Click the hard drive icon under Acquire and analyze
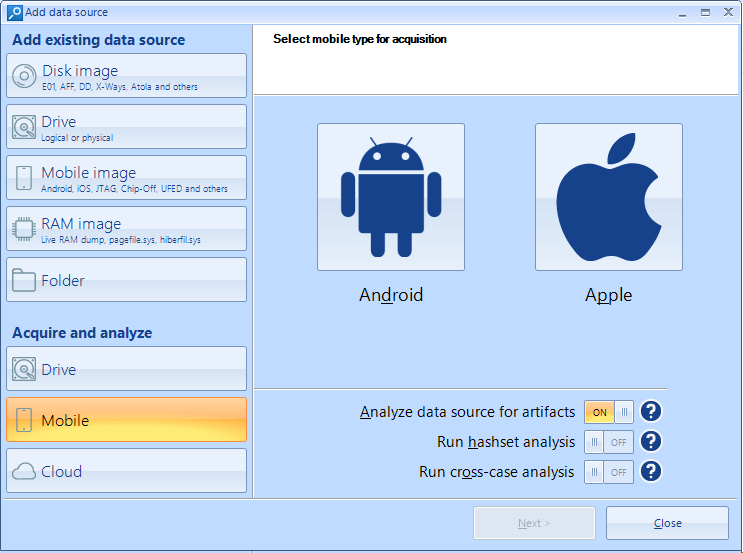 [x=24, y=369]
